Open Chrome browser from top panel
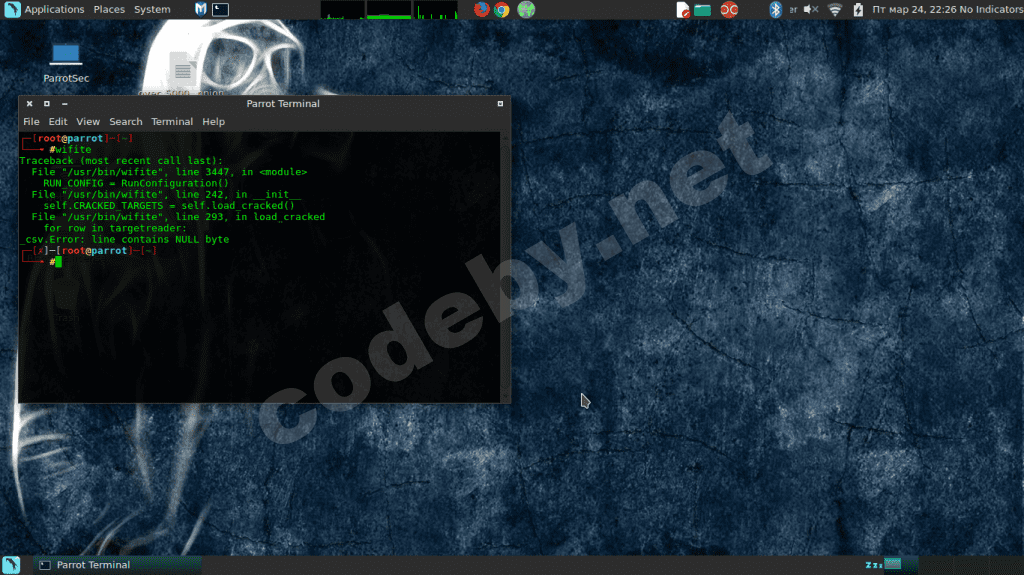 502,9
